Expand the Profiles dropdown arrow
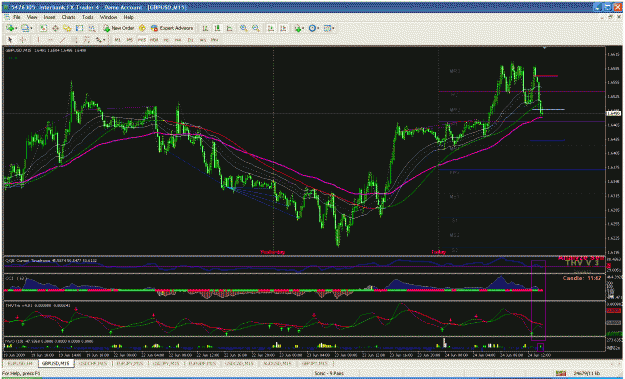The height and width of the screenshot is (379, 625). coord(31,28)
